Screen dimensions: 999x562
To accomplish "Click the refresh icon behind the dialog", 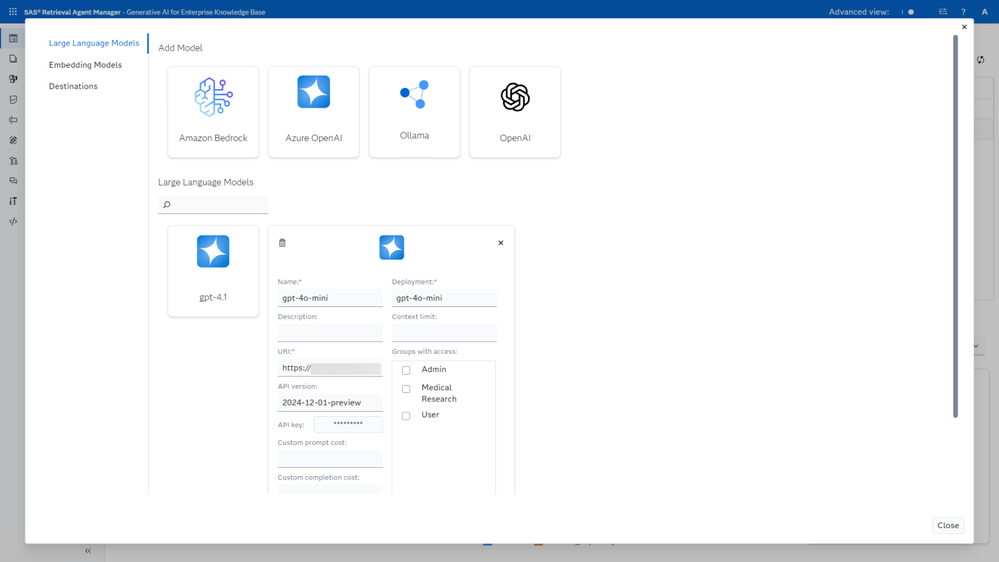I will tap(981, 59).
